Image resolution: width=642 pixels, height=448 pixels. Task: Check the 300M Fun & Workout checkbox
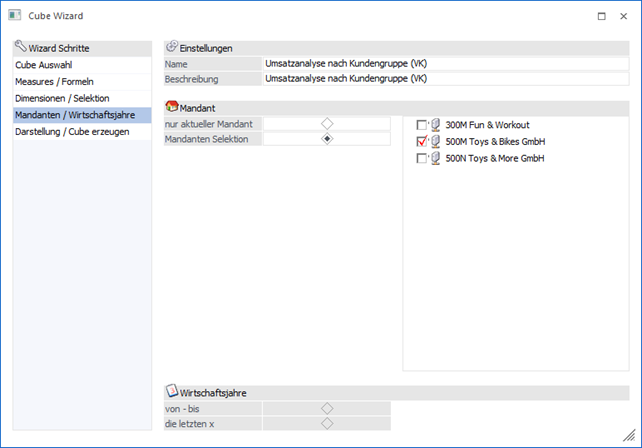click(421, 125)
